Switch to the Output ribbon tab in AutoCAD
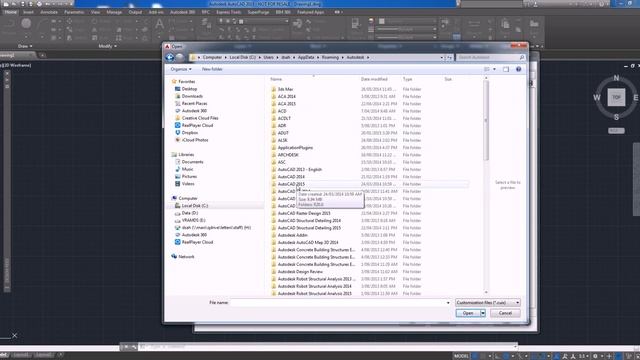This screenshot has height=360, width=640. point(135,12)
